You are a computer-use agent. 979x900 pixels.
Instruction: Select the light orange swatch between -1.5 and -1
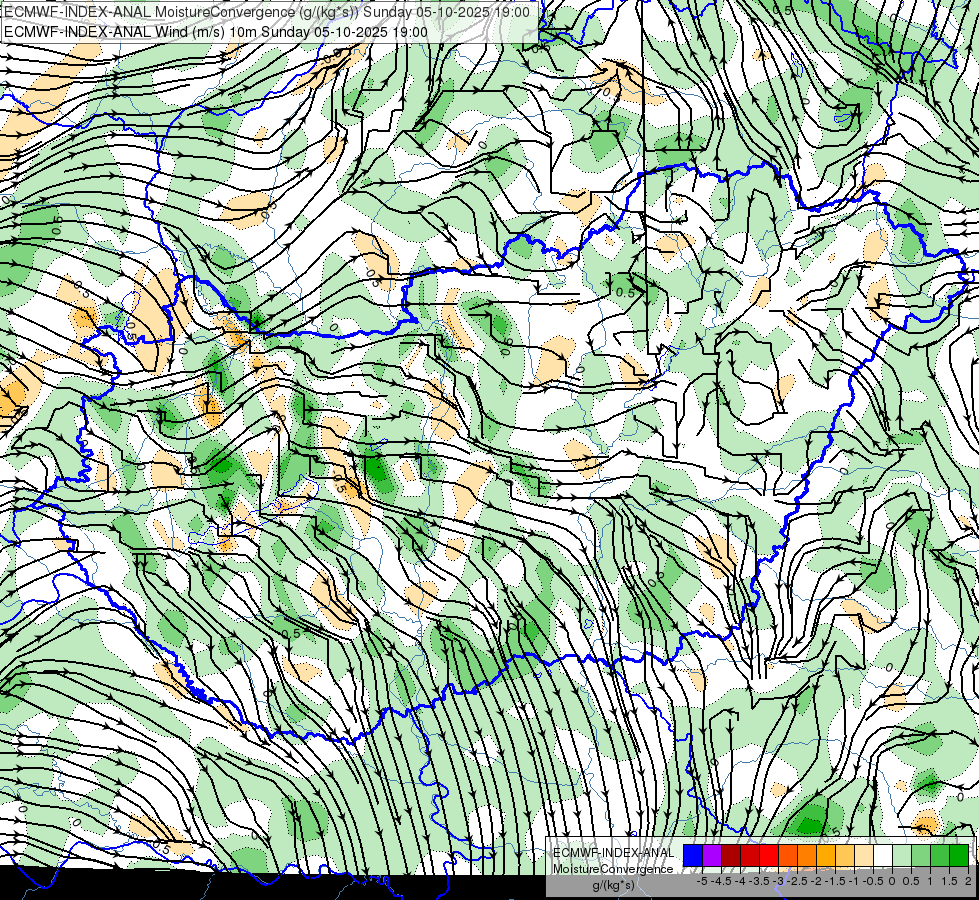(x=845, y=856)
